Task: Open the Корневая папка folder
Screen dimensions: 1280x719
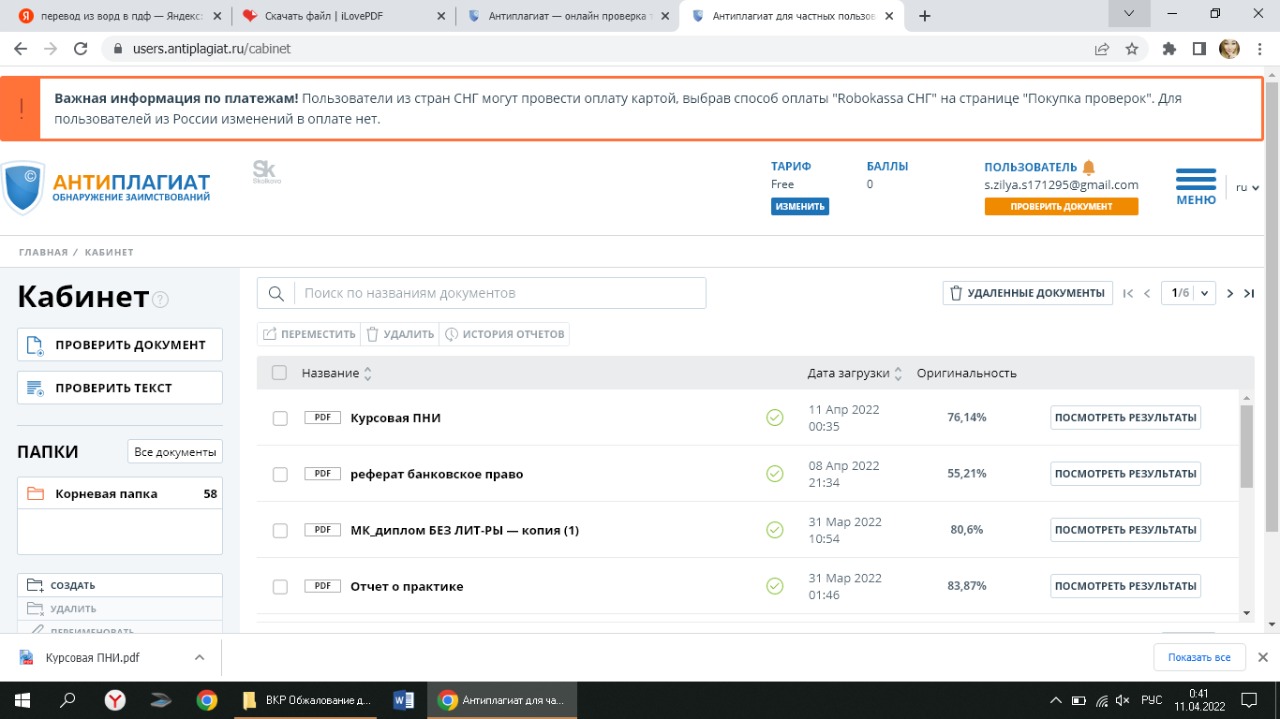Action: tap(105, 493)
